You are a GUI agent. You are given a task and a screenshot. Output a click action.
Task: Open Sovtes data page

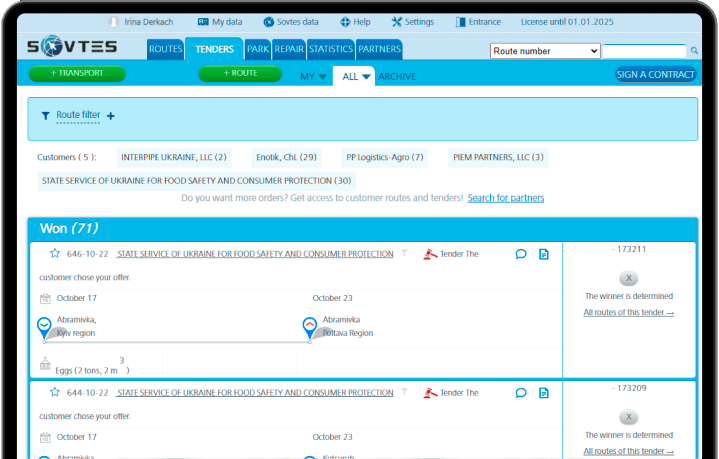[x=291, y=22]
